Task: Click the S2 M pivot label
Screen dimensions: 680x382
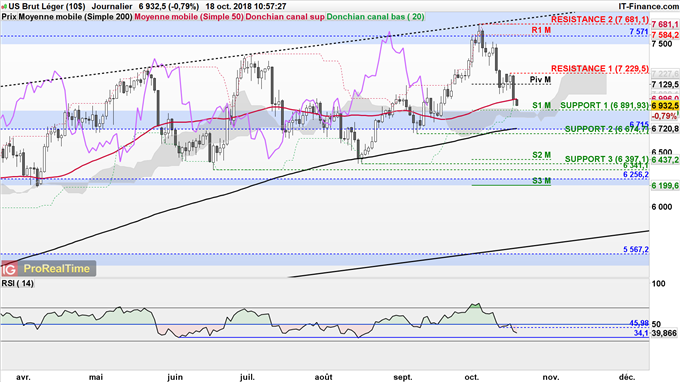Action: click(542, 155)
